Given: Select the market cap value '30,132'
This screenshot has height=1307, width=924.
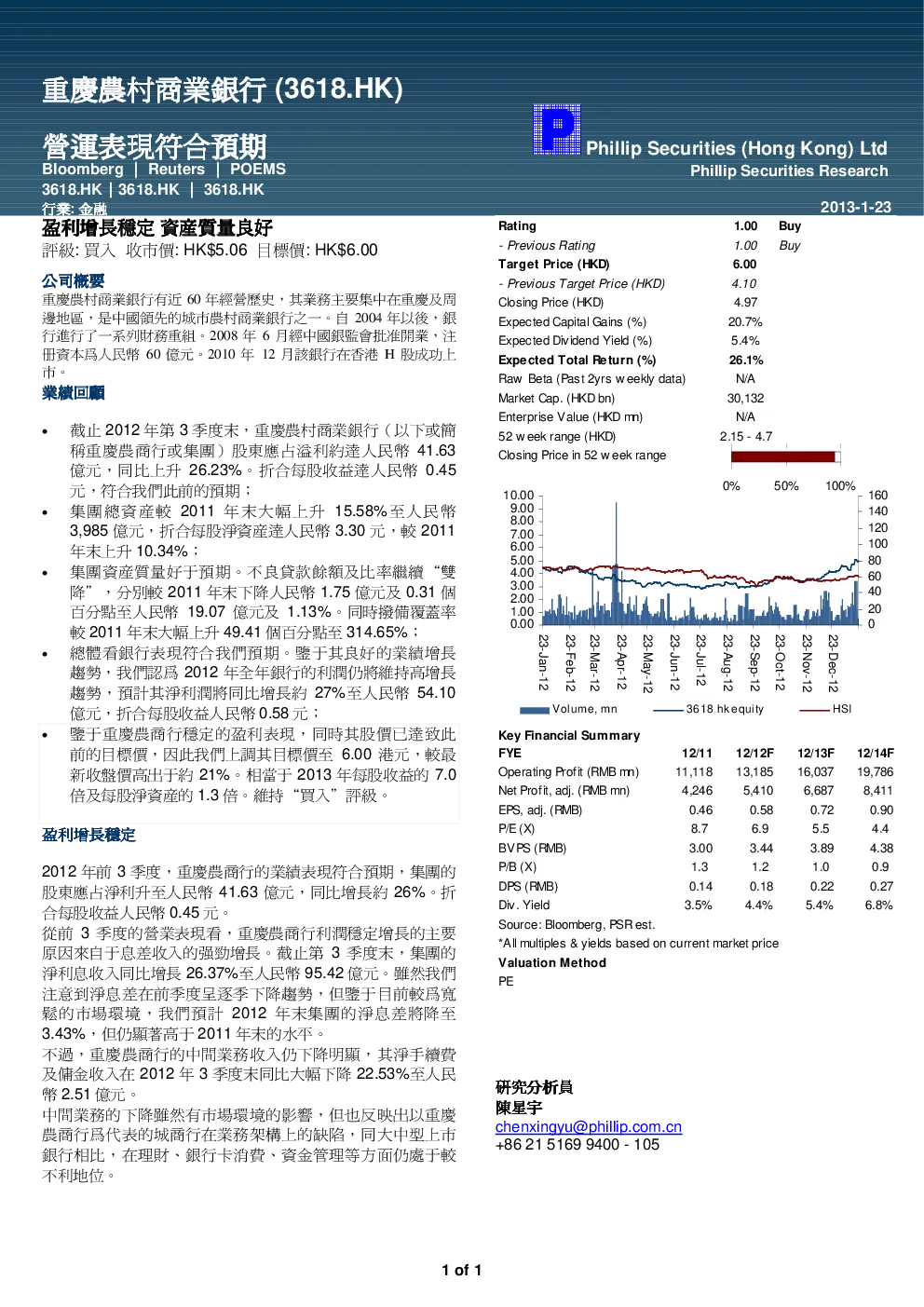Looking at the screenshot, I should pos(746,399).
